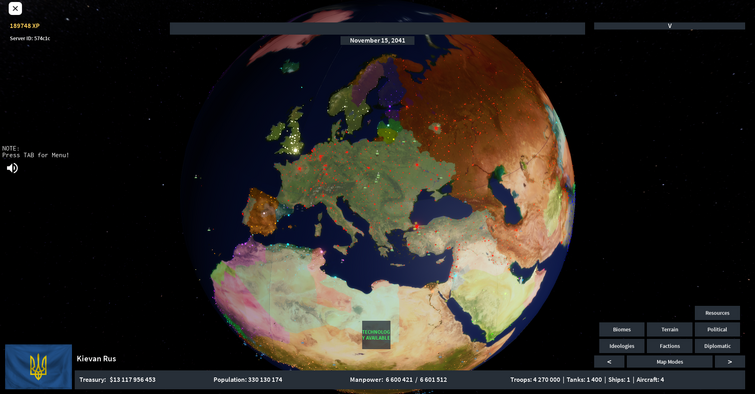Click the date label November 15, 2041
The image size is (755, 394).
coord(378,40)
